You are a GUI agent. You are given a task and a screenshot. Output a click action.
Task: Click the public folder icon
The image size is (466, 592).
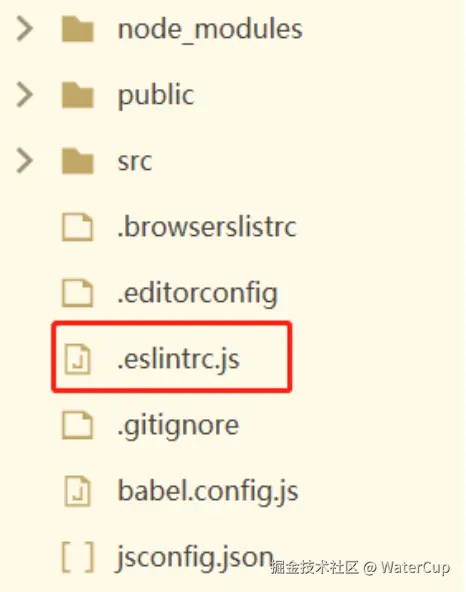coord(77,95)
